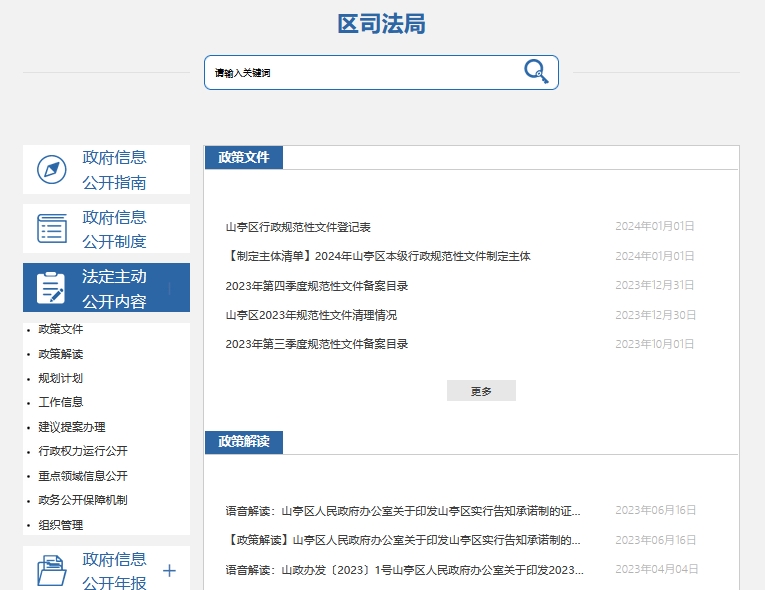This screenshot has height=590, width=765.
Task: Open 重点领域信息公开 in the sidebar
Action: click(x=83, y=476)
